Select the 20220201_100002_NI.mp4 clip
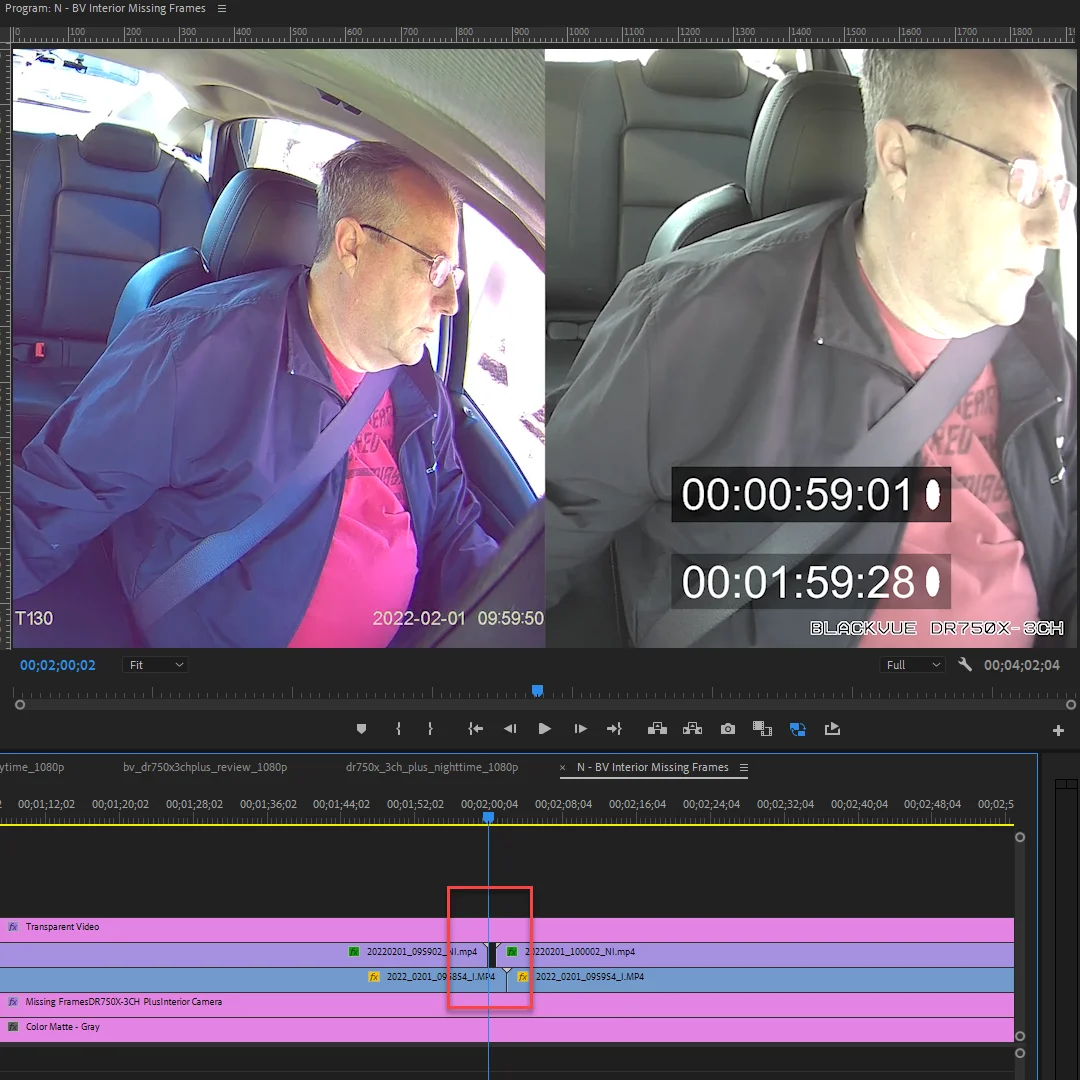The height and width of the screenshot is (1080, 1080). point(756,955)
